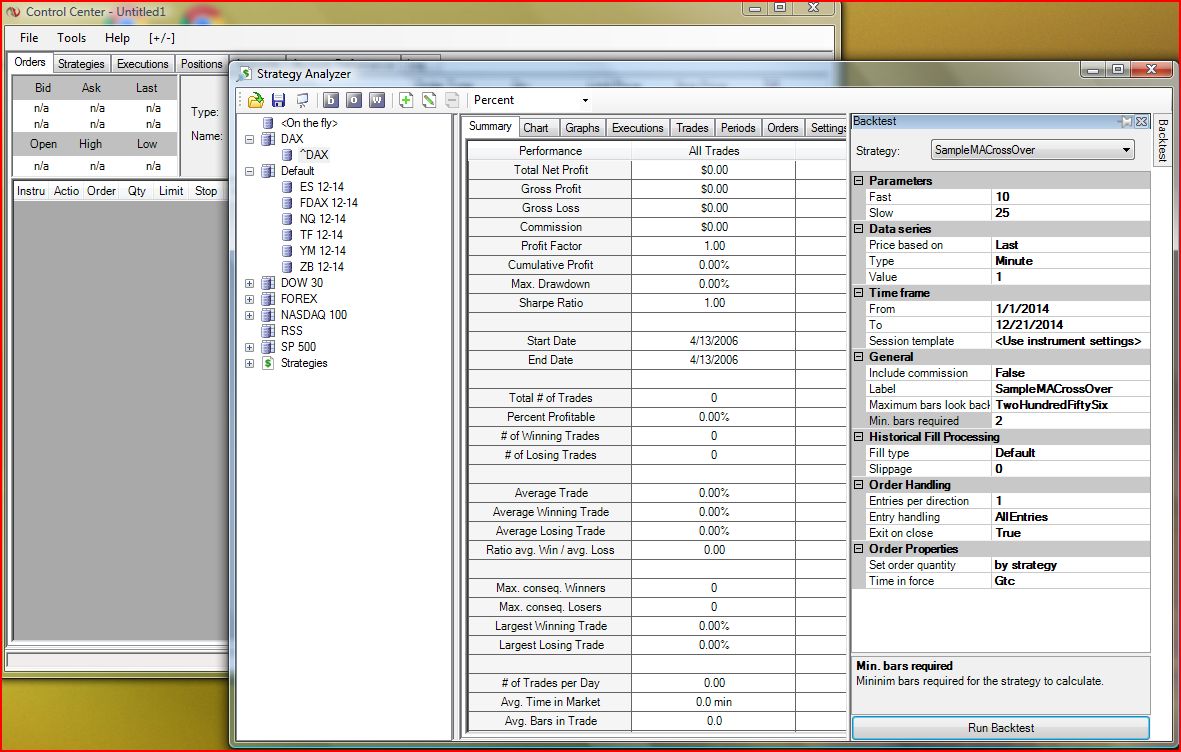Click the green plus add-list icon
The image size is (1181, 752).
click(x=406, y=99)
